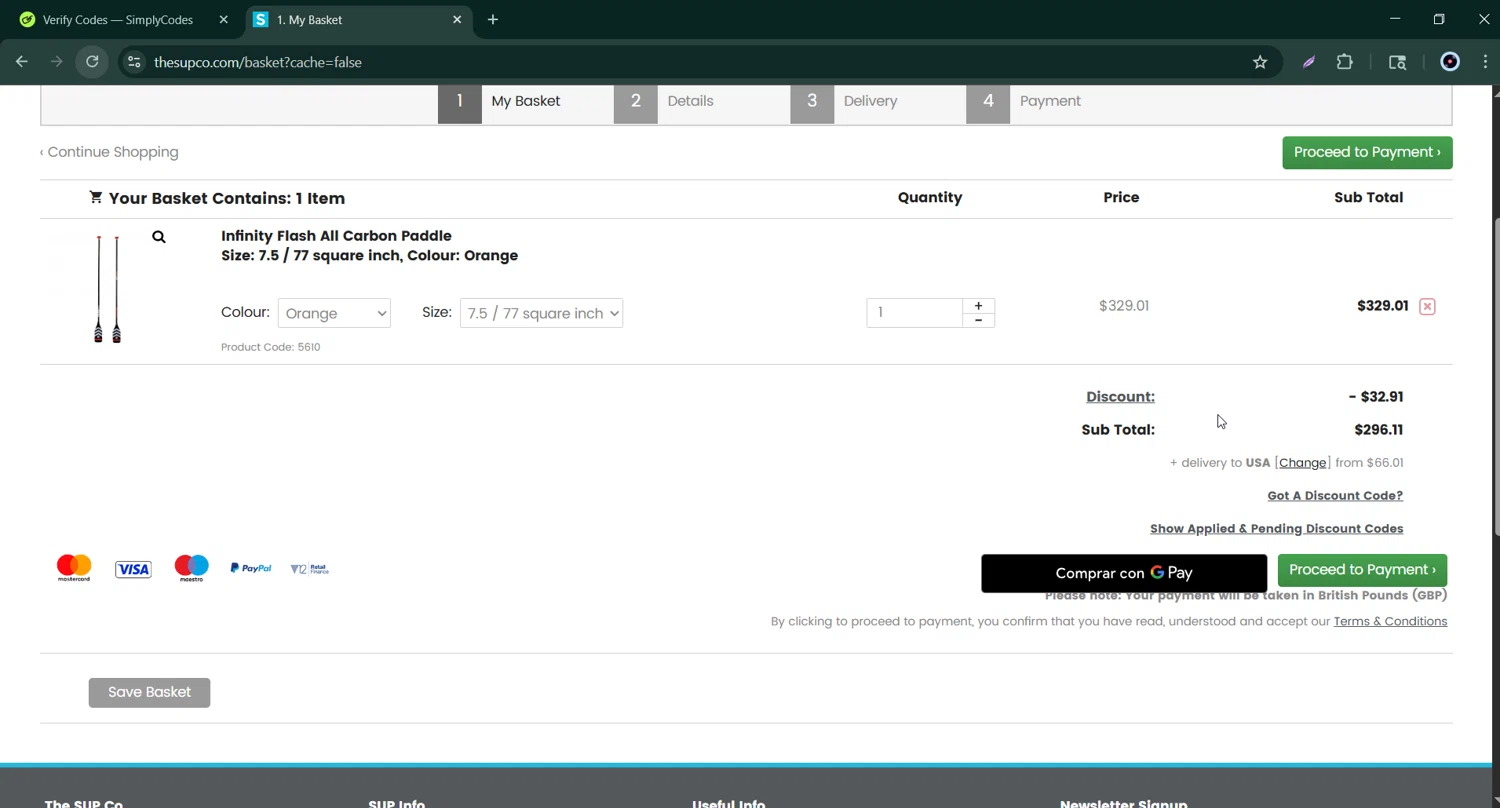1500x808 pixels.
Task: Bookmark this page with the star icon
Action: [x=1260, y=62]
